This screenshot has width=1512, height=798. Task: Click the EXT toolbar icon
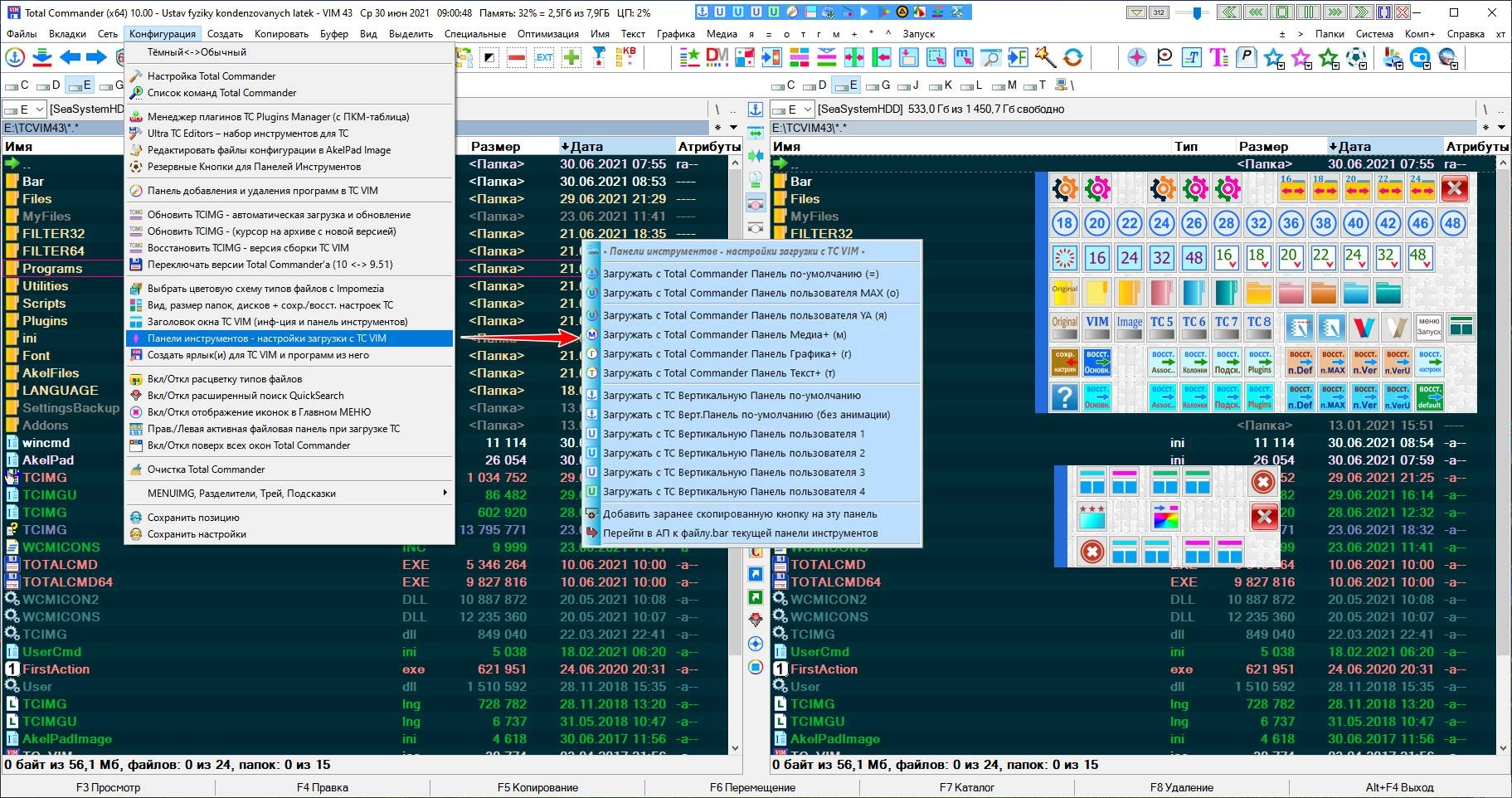pyautogui.click(x=544, y=57)
